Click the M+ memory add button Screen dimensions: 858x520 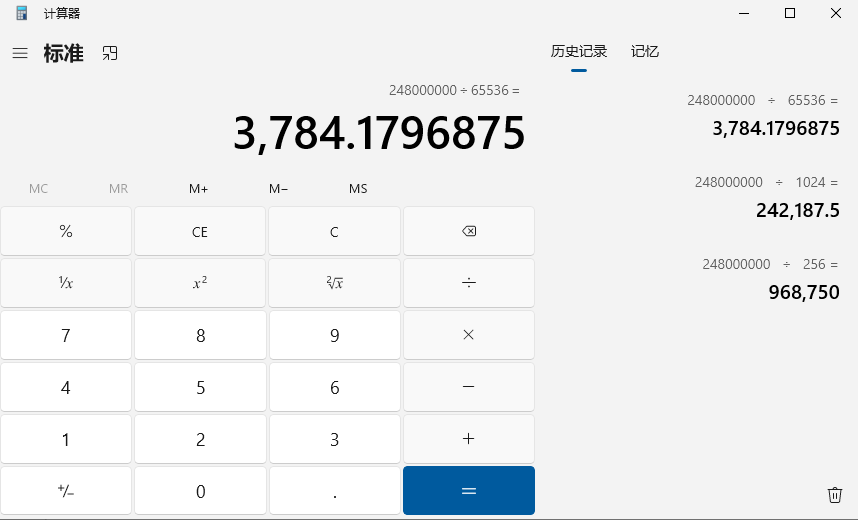(199, 189)
